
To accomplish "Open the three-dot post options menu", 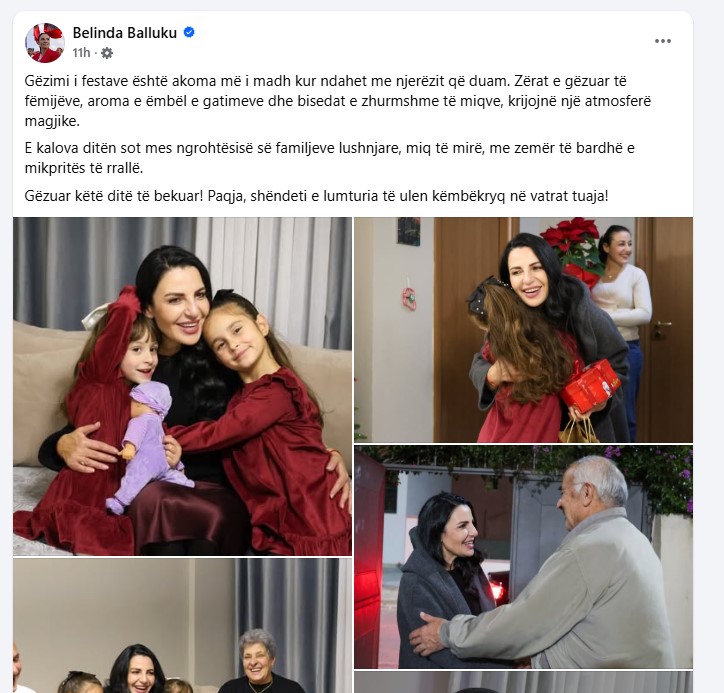I will [x=663, y=41].
